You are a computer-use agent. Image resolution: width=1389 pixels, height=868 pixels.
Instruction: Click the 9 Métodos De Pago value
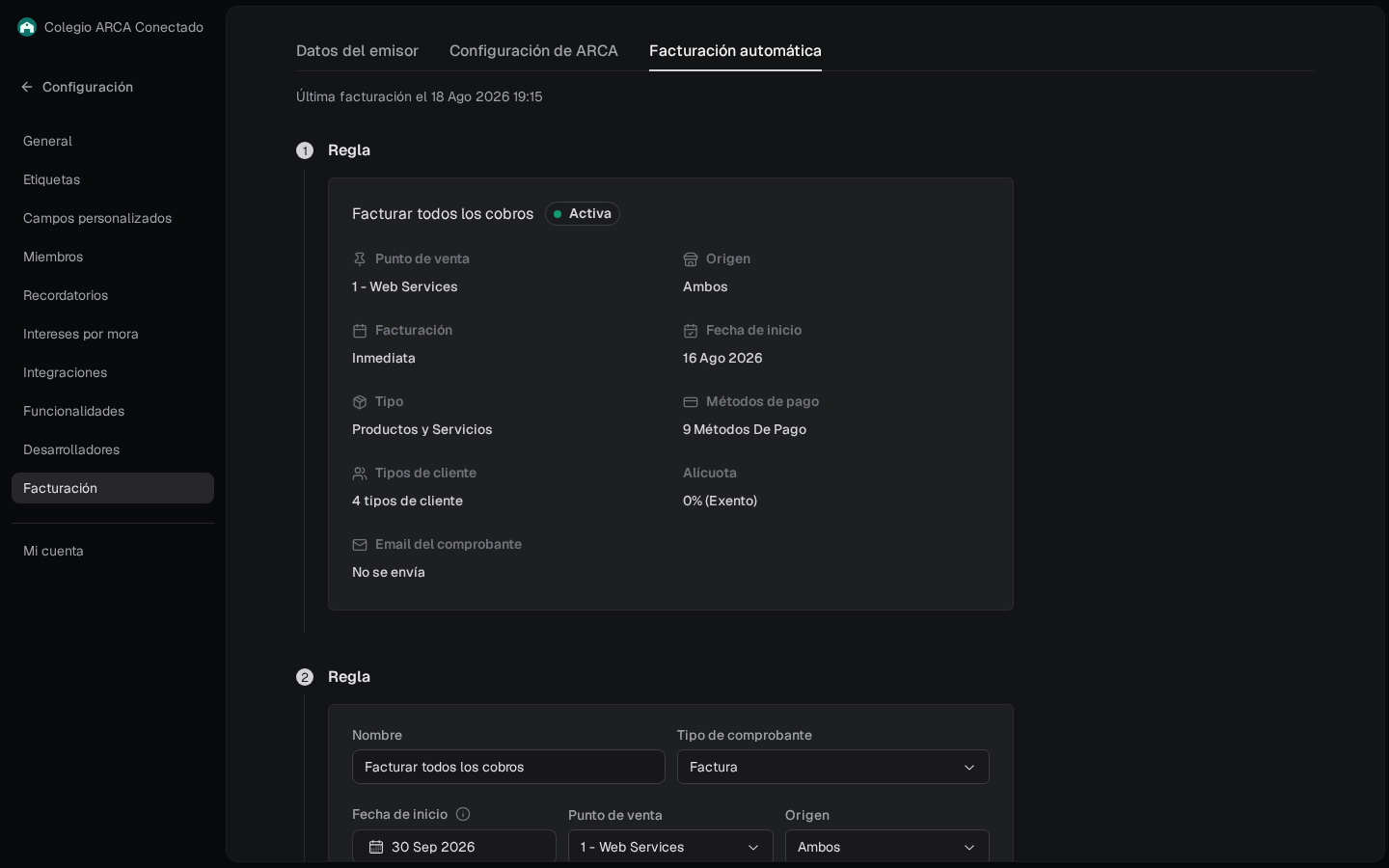745,429
